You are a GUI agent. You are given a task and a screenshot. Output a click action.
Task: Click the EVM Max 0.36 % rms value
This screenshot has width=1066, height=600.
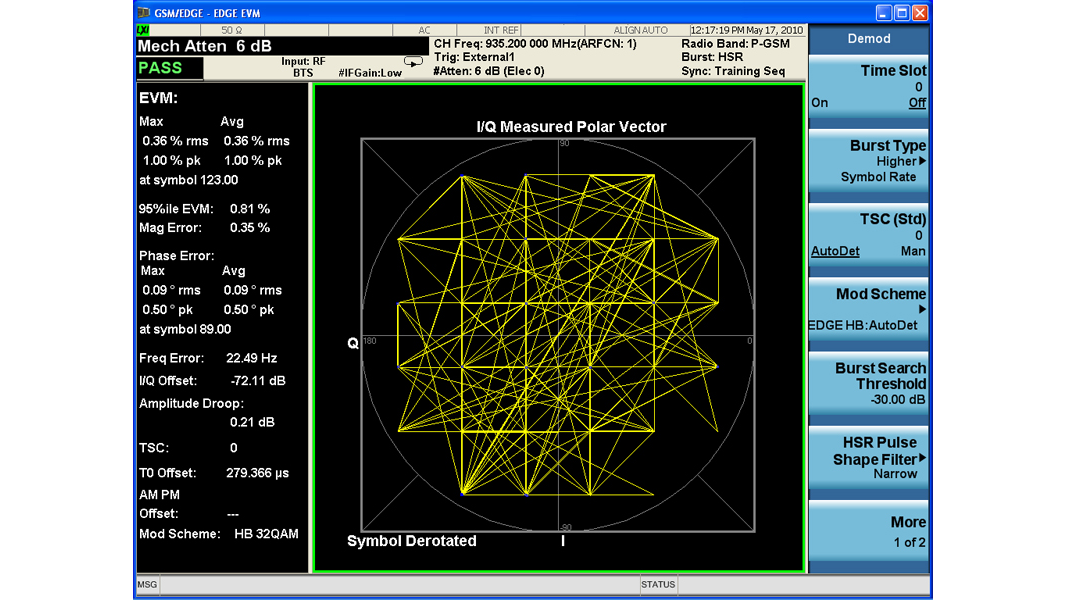175,141
